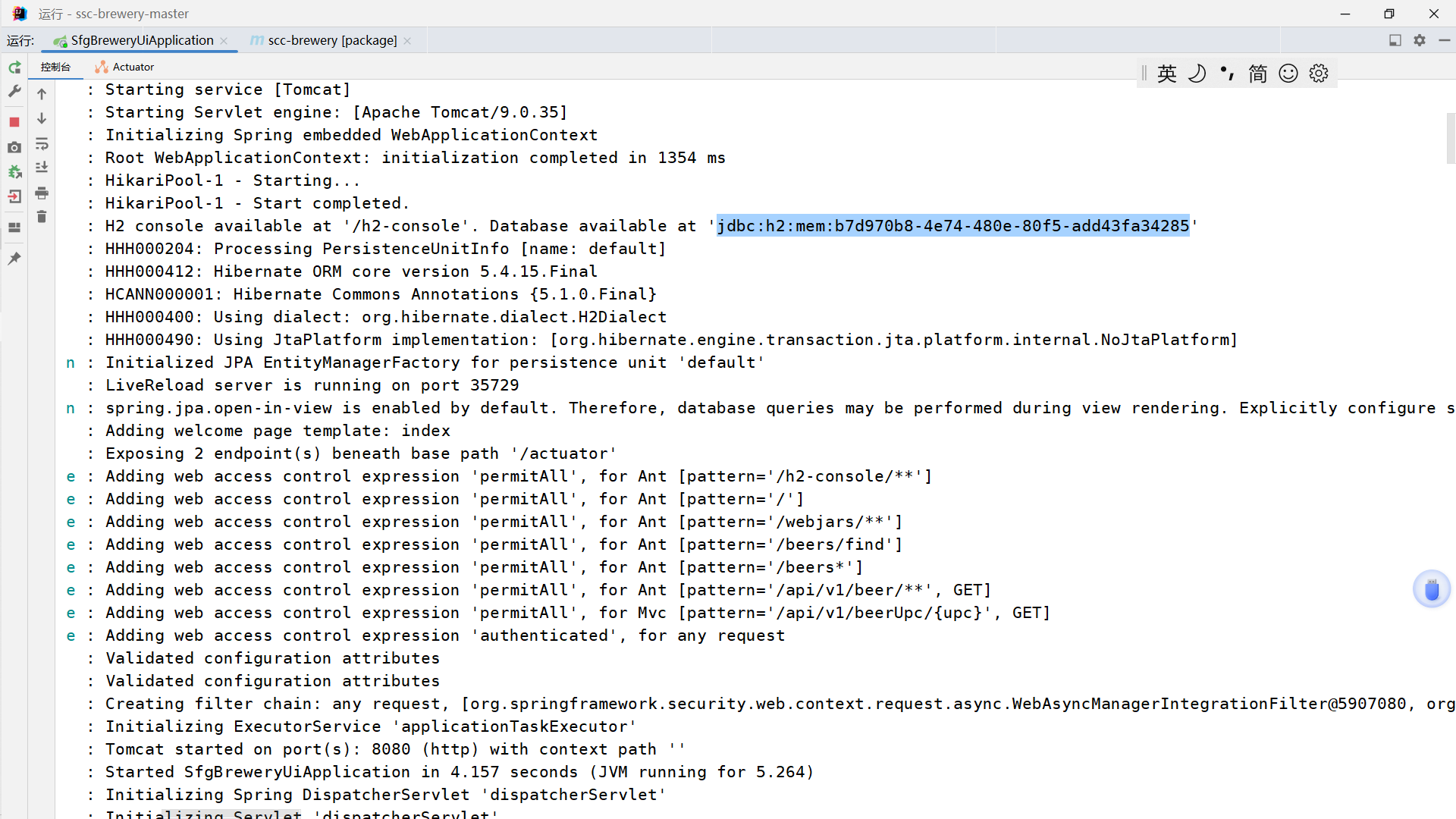Click the vertical scrollbar thumb of console

pos(1450,138)
